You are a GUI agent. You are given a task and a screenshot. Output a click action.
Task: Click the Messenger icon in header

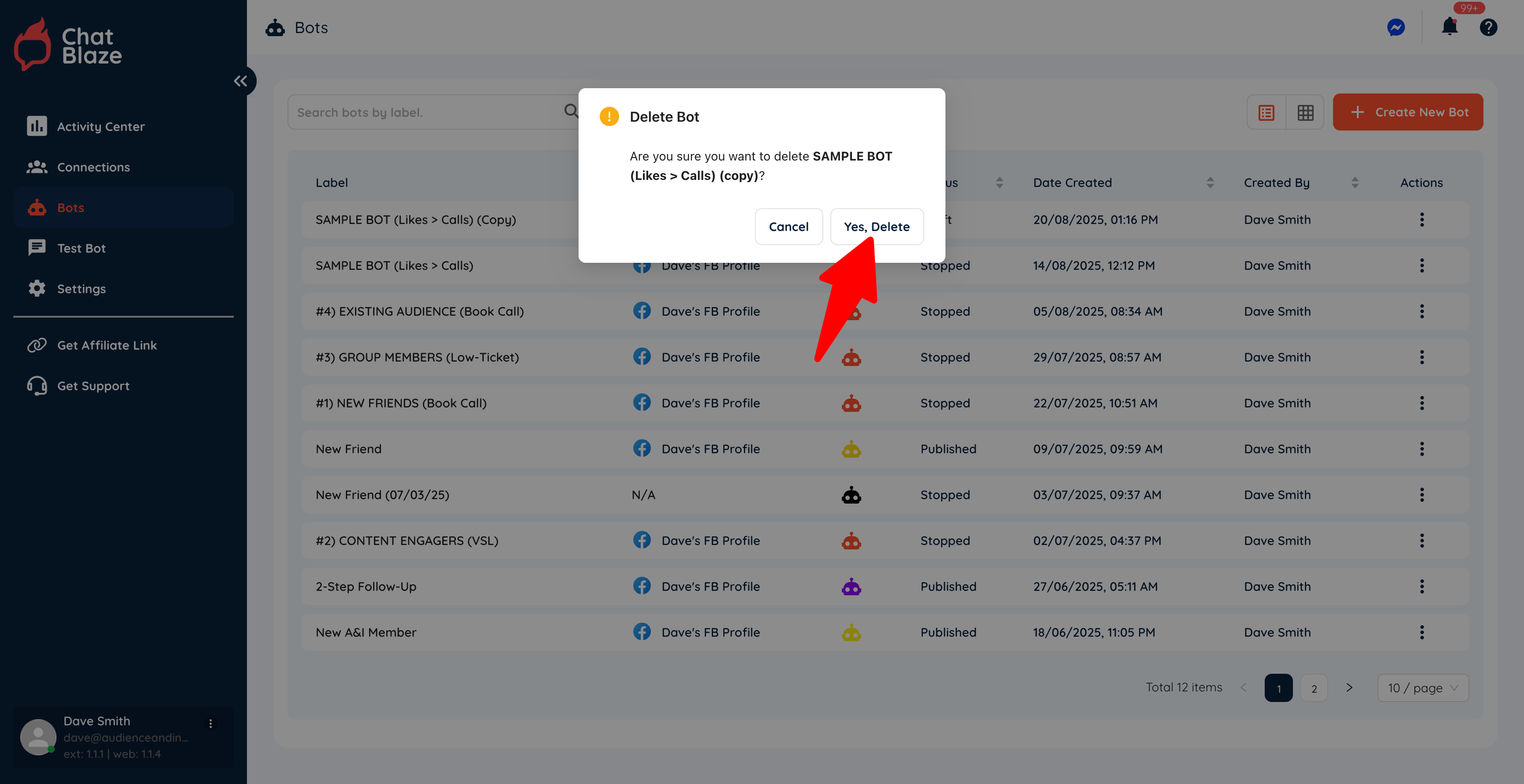pos(1396,27)
